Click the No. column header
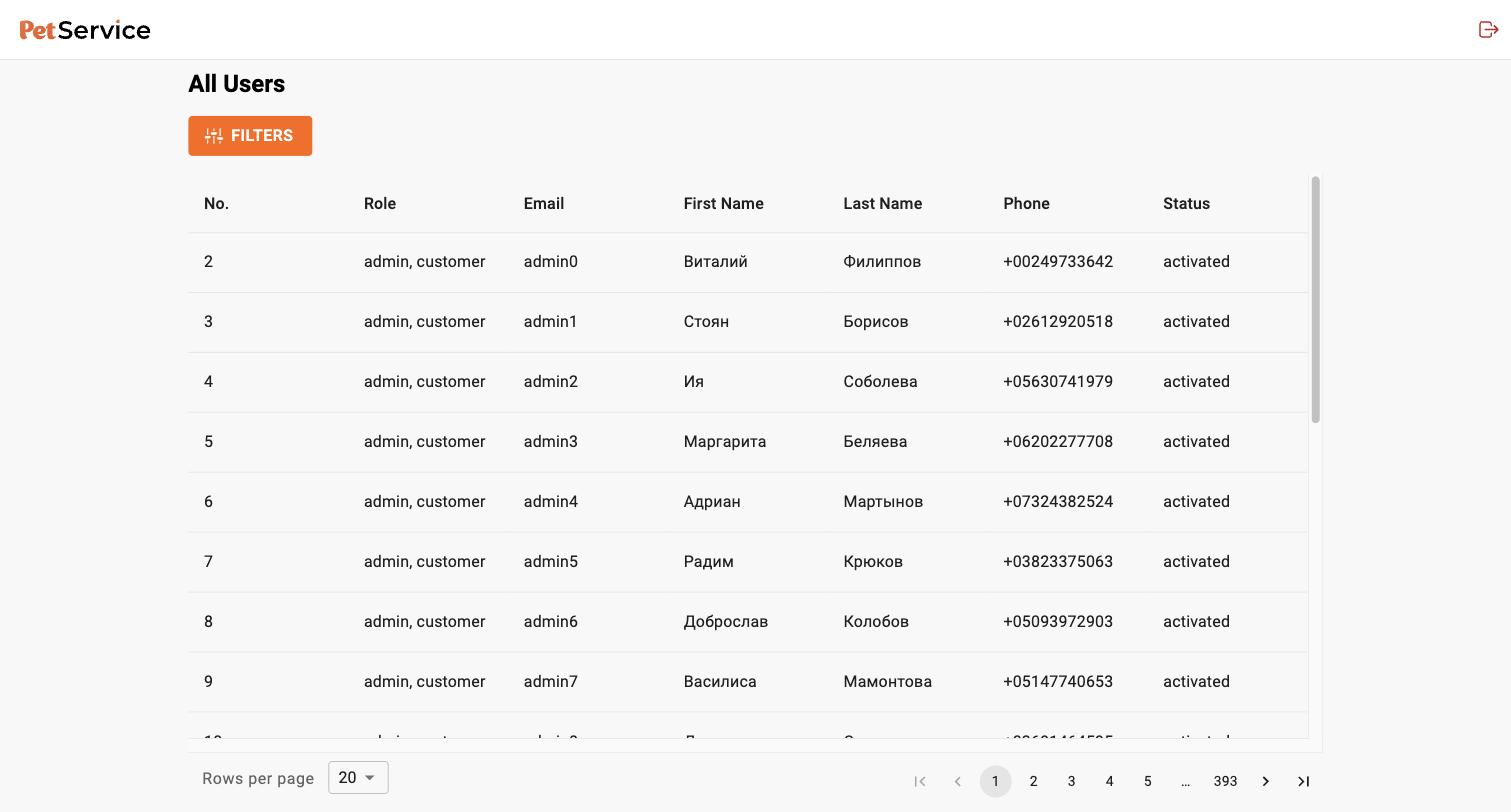Image resolution: width=1511 pixels, height=812 pixels. click(216, 203)
